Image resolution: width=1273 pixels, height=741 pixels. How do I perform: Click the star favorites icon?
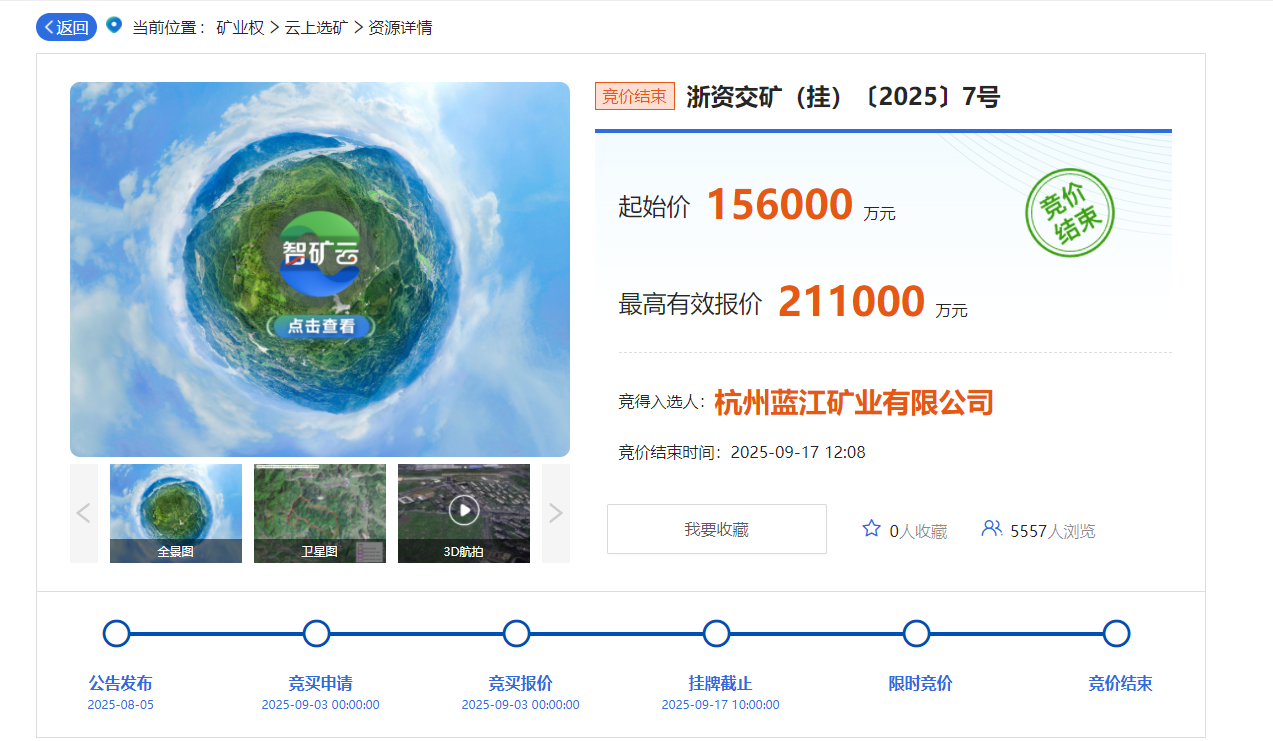(871, 529)
